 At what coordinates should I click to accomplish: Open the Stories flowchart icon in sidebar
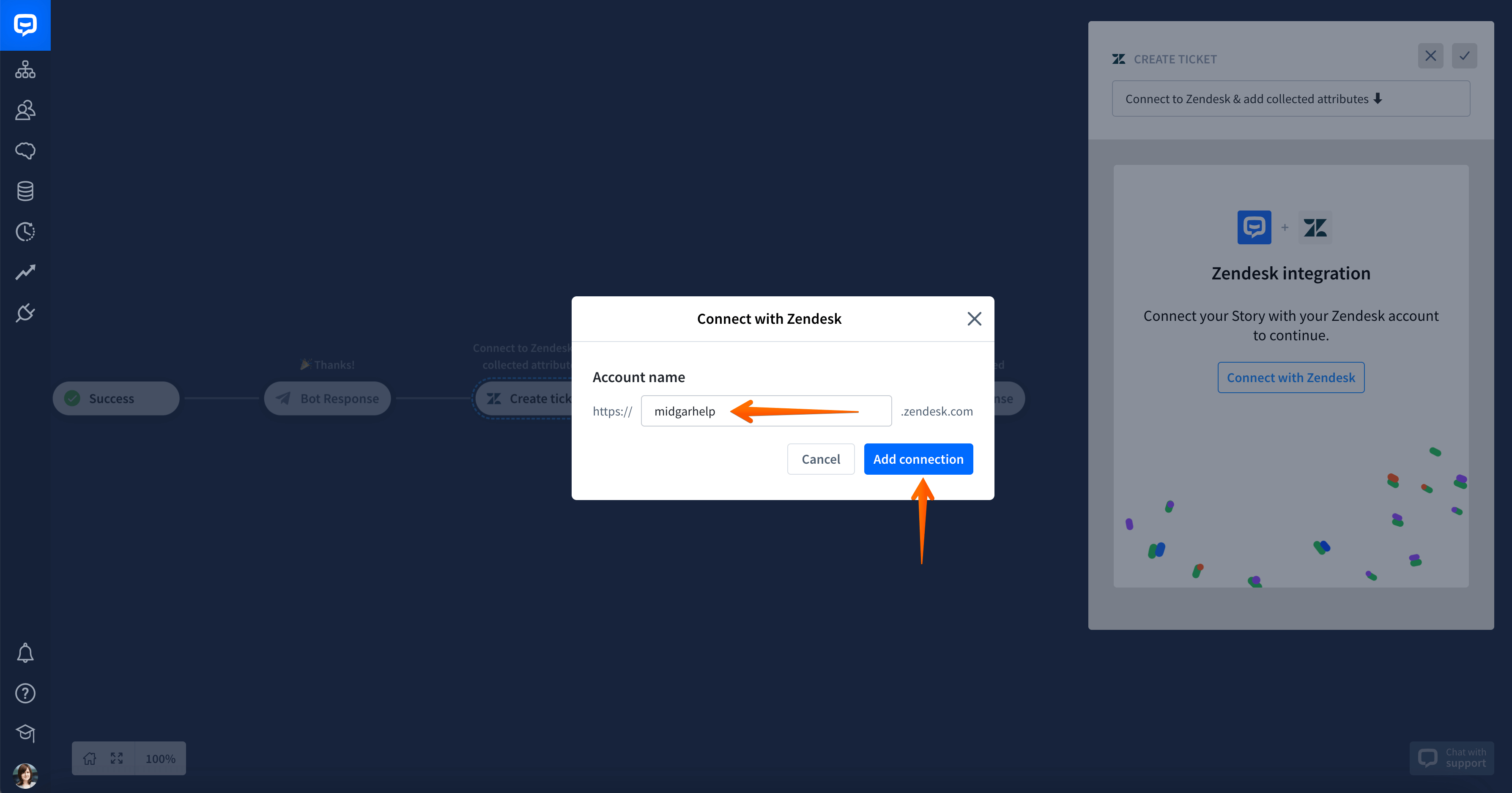click(x=25, y=69)
